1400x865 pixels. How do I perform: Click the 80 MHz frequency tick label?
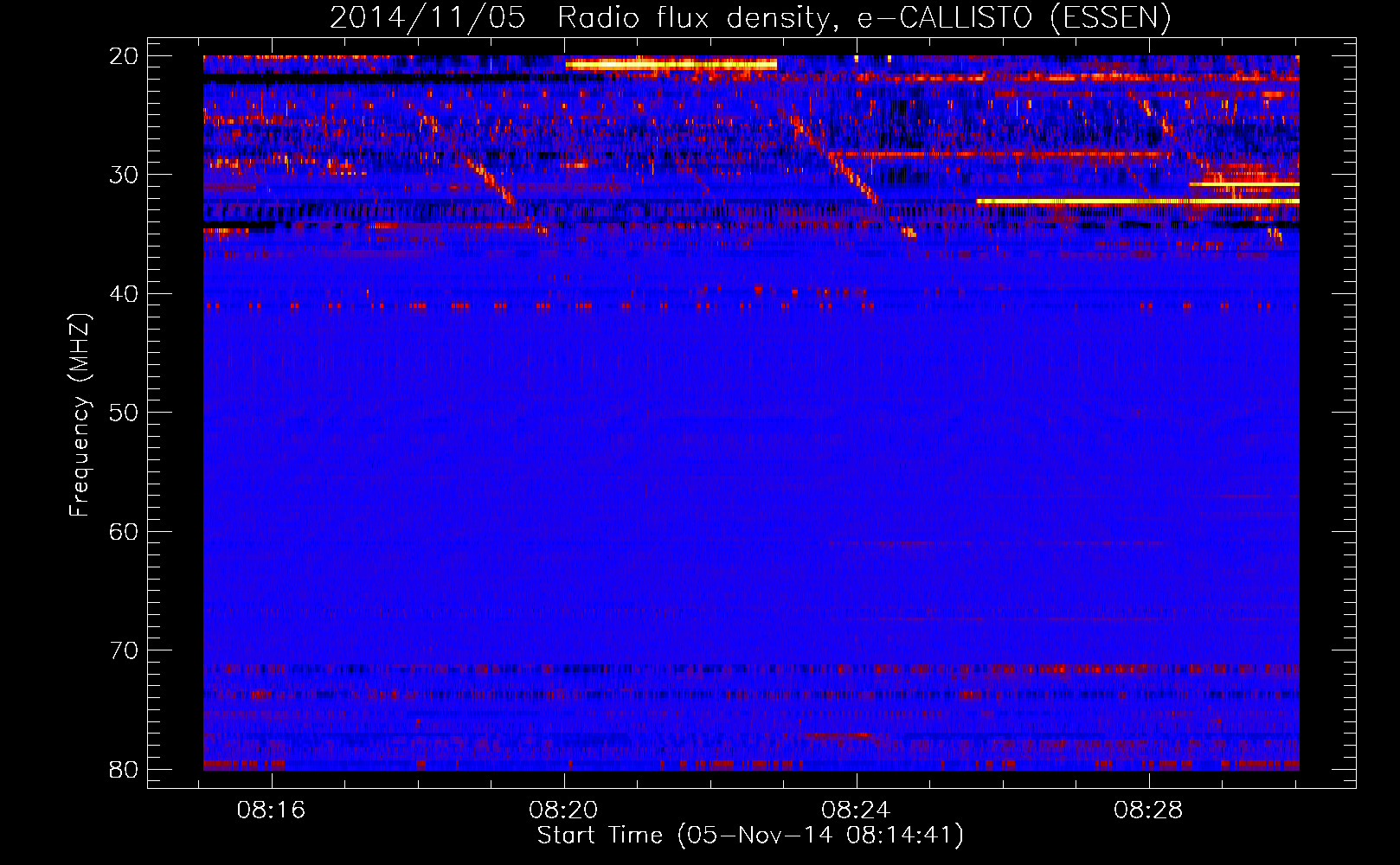(124, 770)
